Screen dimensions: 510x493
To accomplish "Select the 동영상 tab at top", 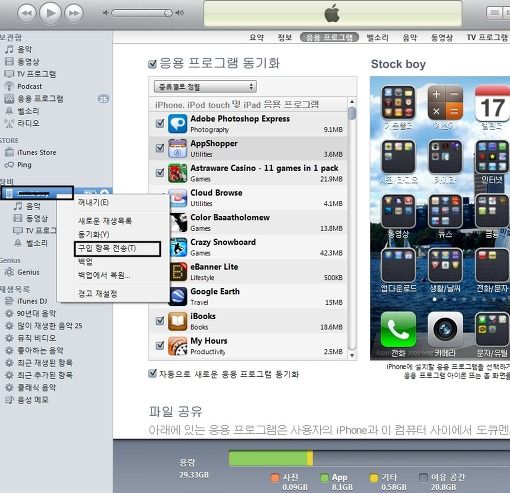I will (442, 37).
